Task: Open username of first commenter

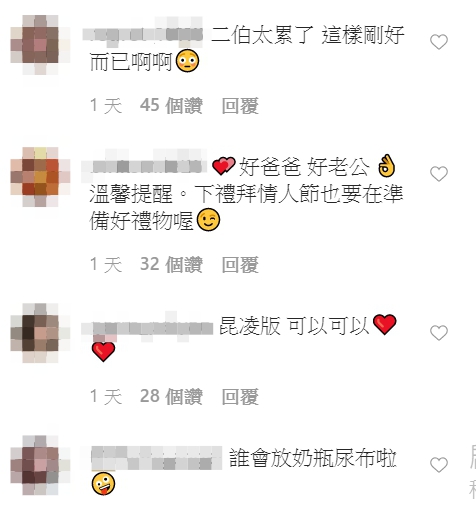Action: pos(143,35)
